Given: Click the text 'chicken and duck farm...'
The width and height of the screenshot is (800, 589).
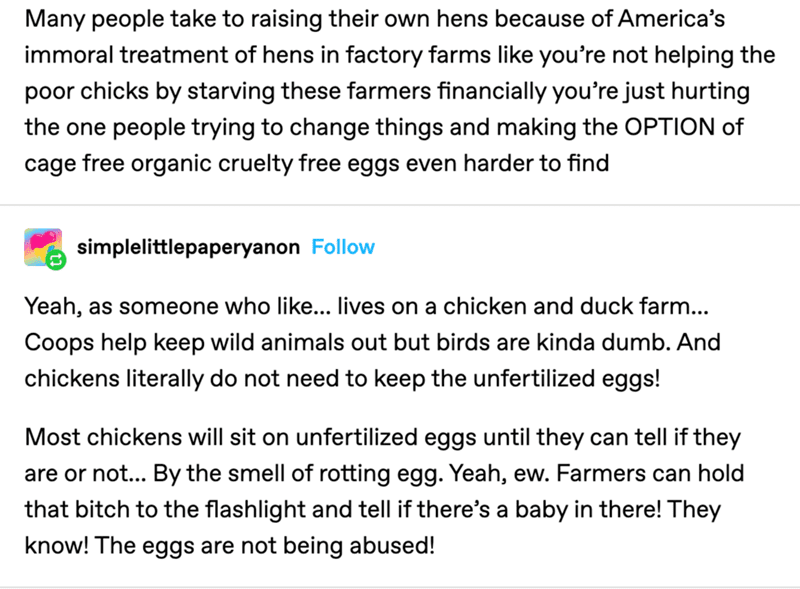Looking at the screenshot, I should click(x=576, y=306).
